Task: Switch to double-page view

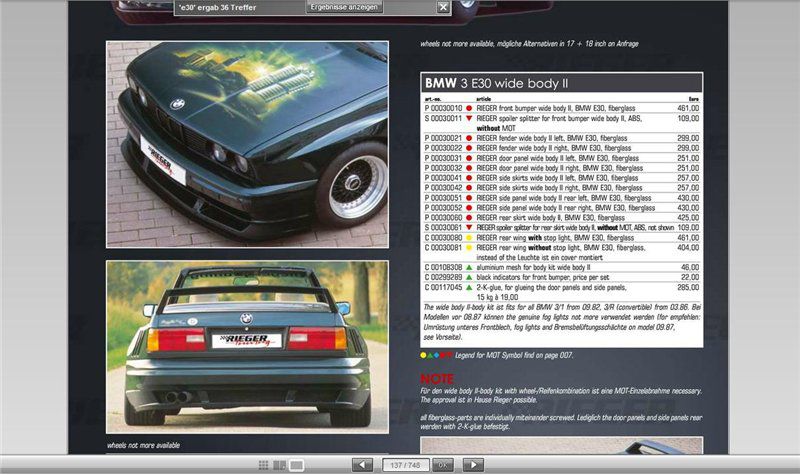Action: (280, 465)
